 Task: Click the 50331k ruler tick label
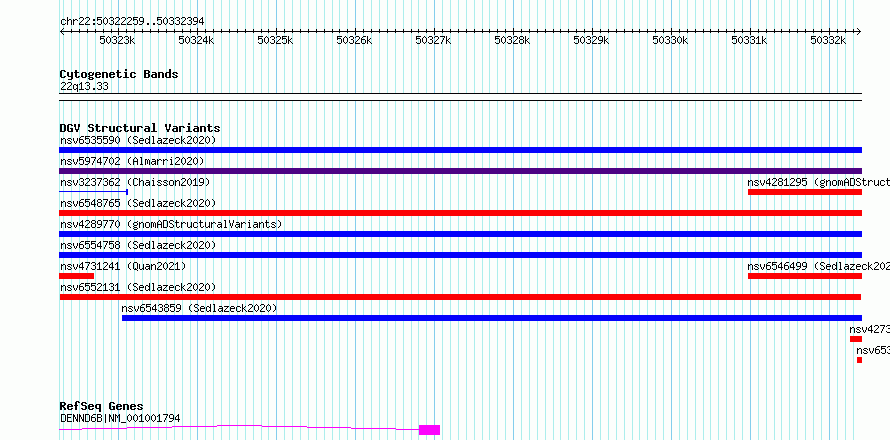749,40
